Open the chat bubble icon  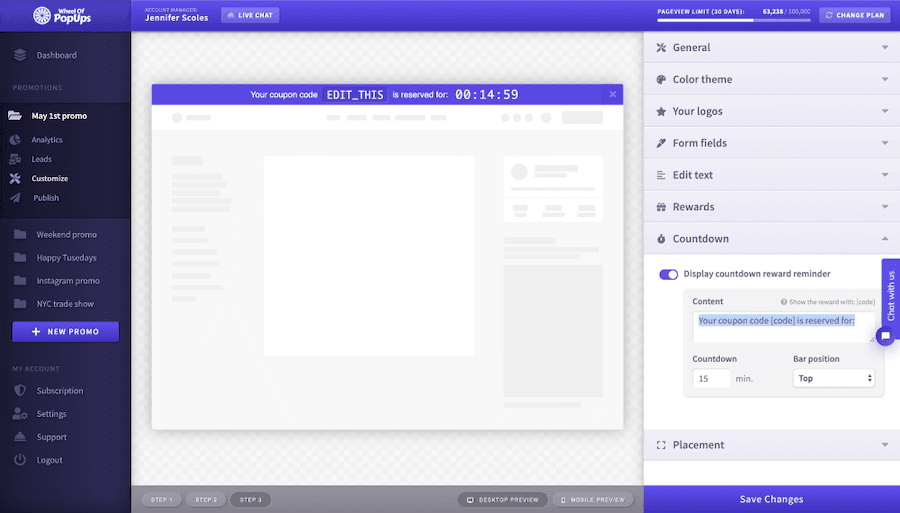(885, 336)
